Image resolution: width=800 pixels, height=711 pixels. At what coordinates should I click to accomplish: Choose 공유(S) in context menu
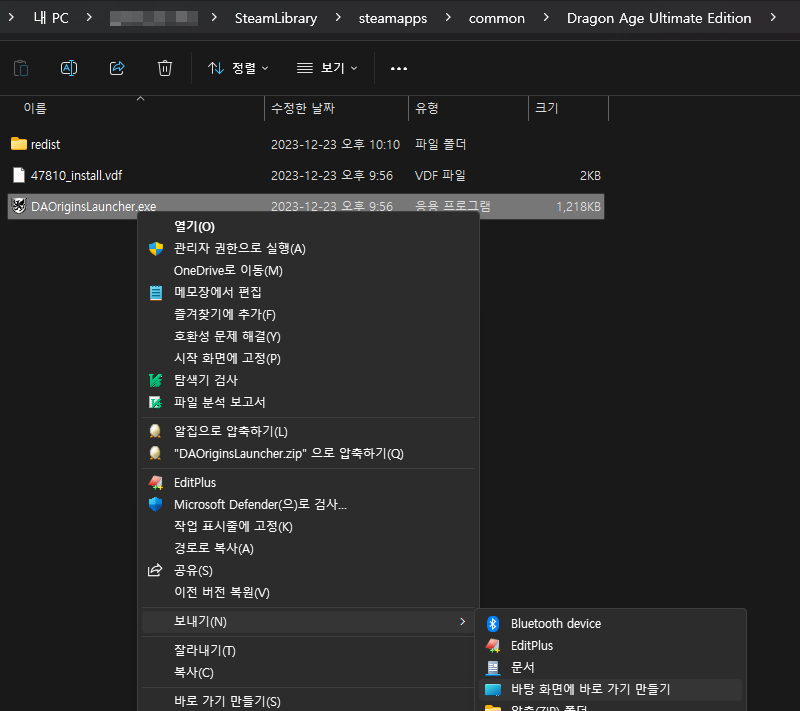309,570
